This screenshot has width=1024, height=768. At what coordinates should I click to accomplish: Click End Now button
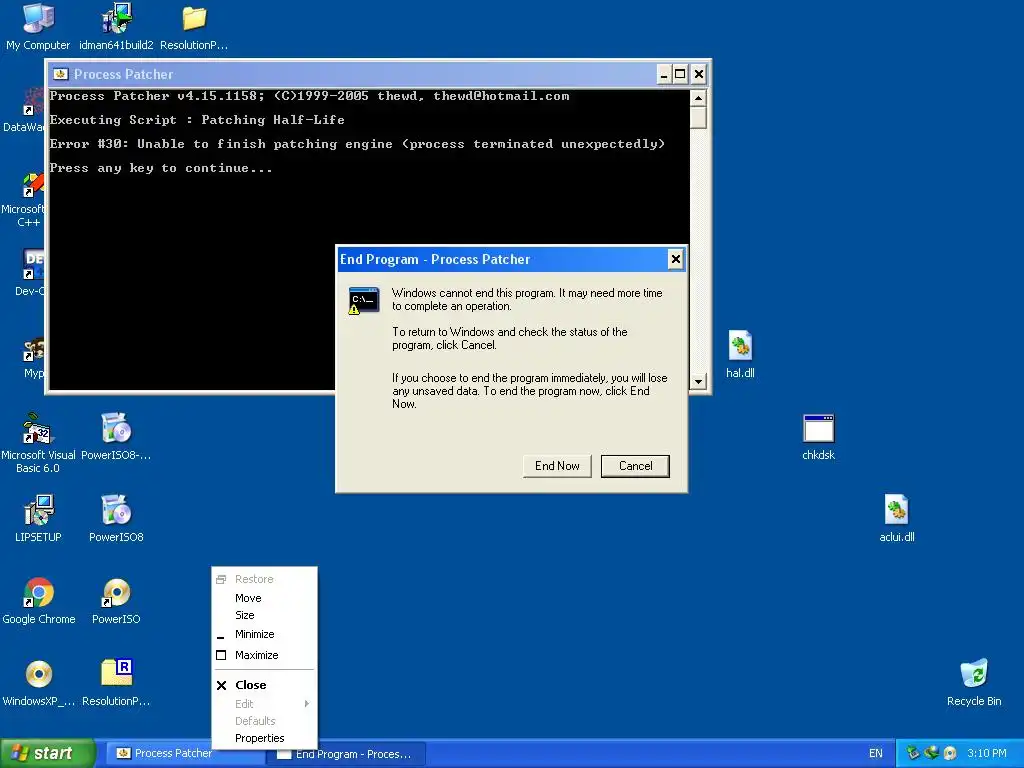click(557, 466)
